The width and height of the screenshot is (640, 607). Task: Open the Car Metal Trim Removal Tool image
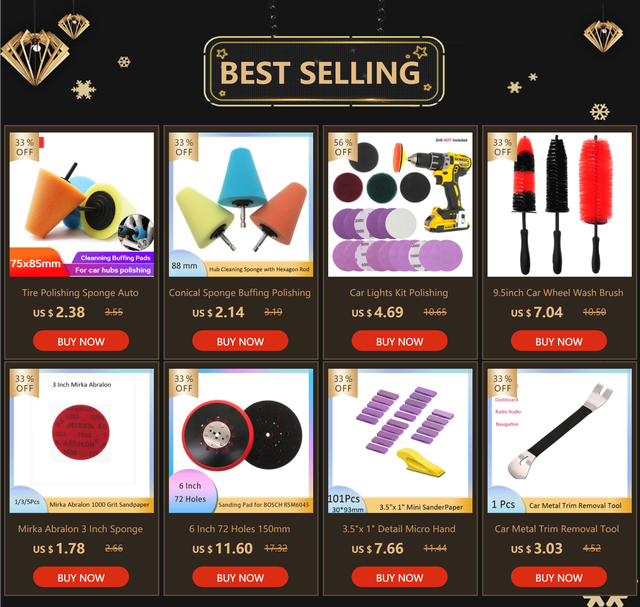tap(559, 441)
